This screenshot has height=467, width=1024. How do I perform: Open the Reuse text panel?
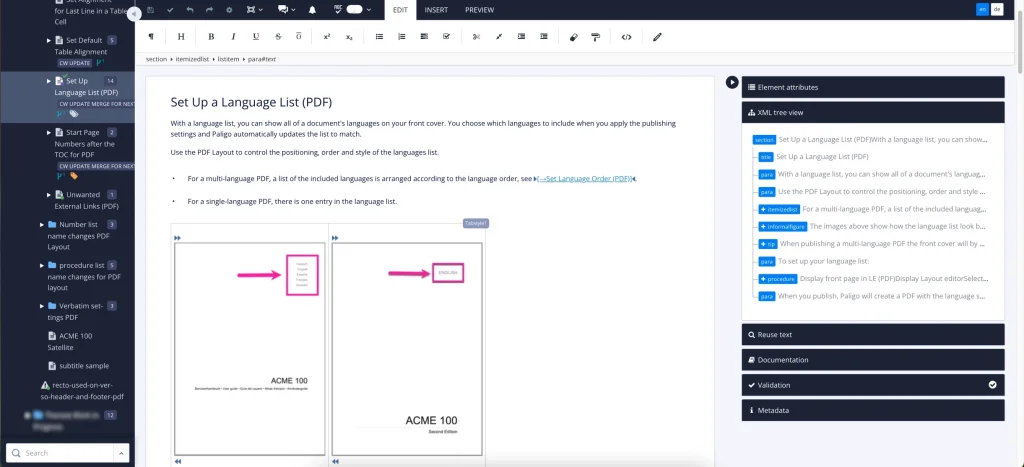click(x=872, y=334)
